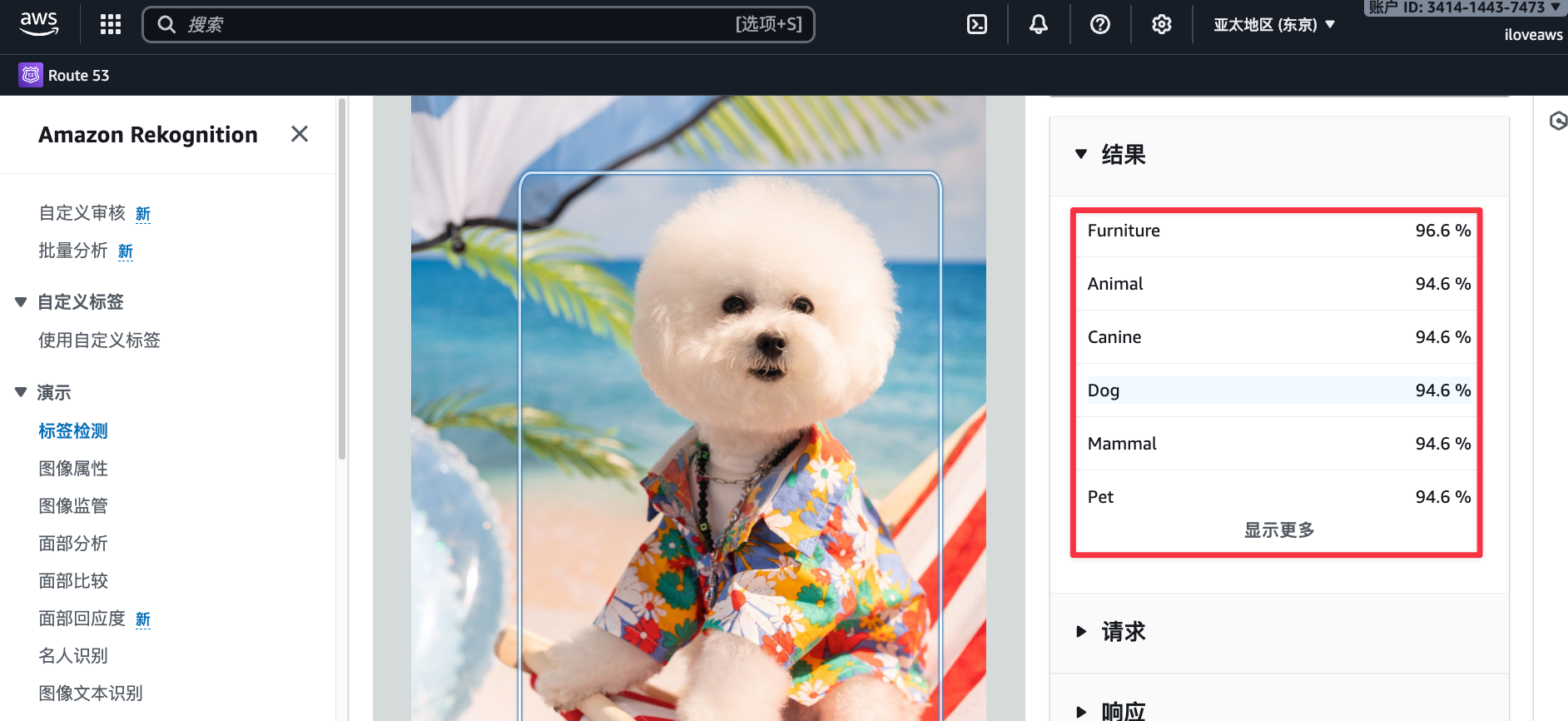The height and width of the screenshot is (721, 1568).
Task: Open Route 53 shortcut in favorites bar
Action: [65, 76]
